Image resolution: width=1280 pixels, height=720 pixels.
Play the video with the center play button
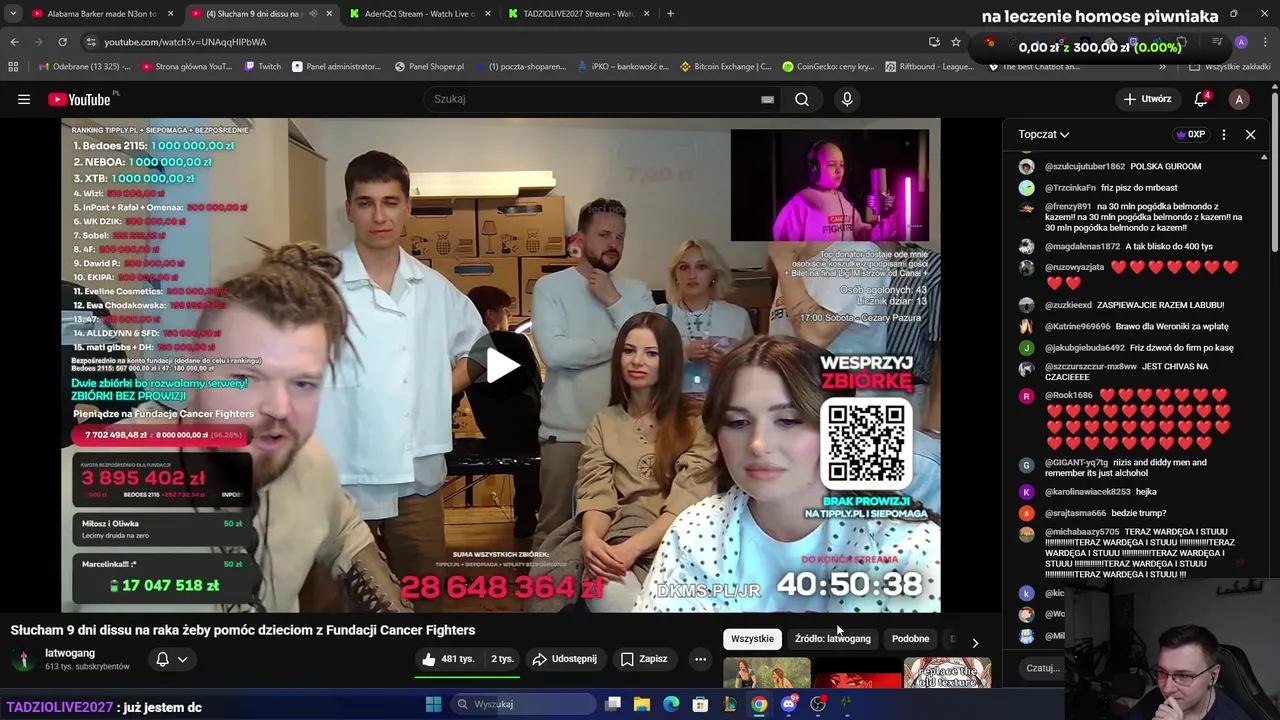click(x=501, y=365)
